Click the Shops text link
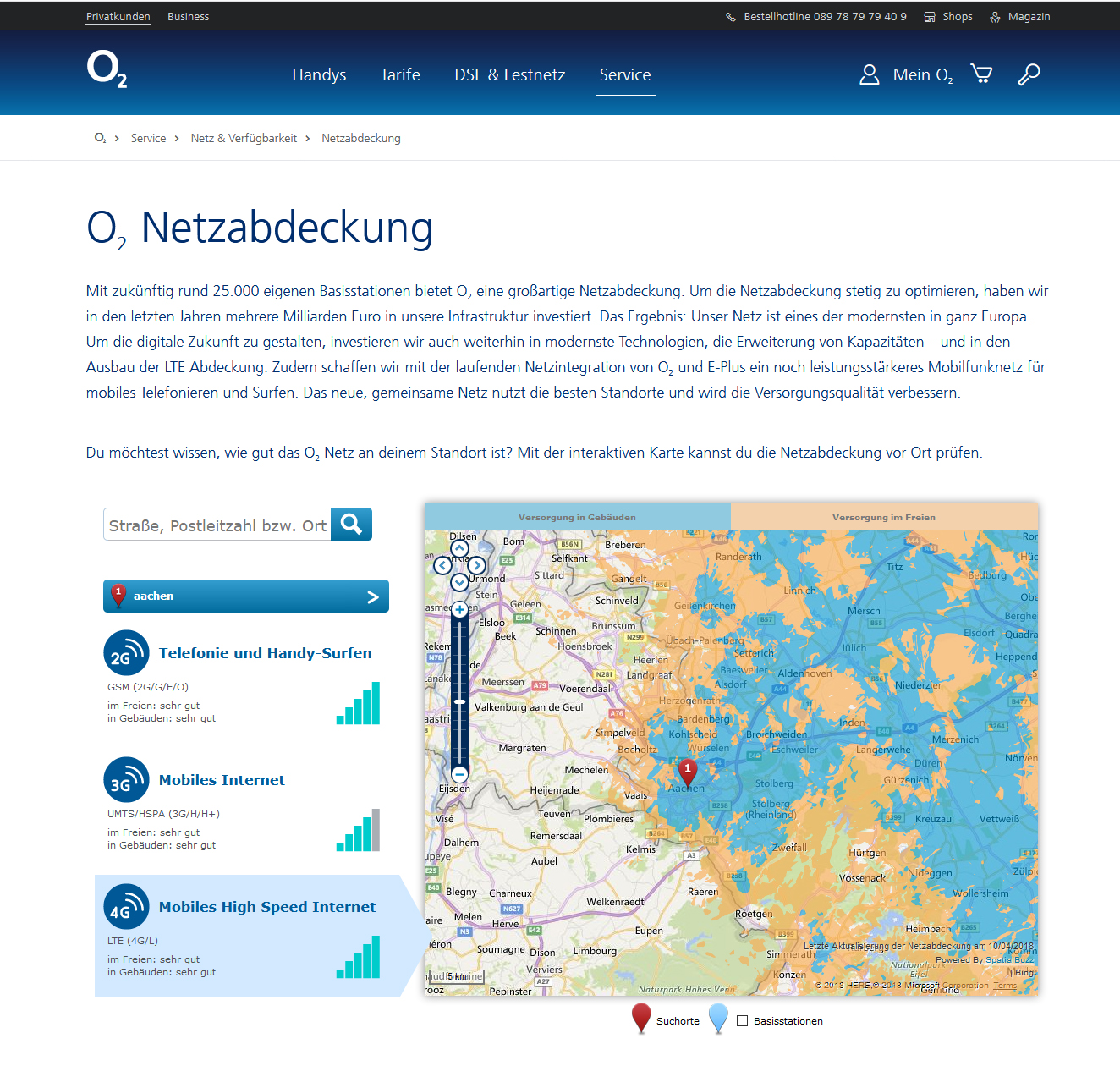 point(958,17)
